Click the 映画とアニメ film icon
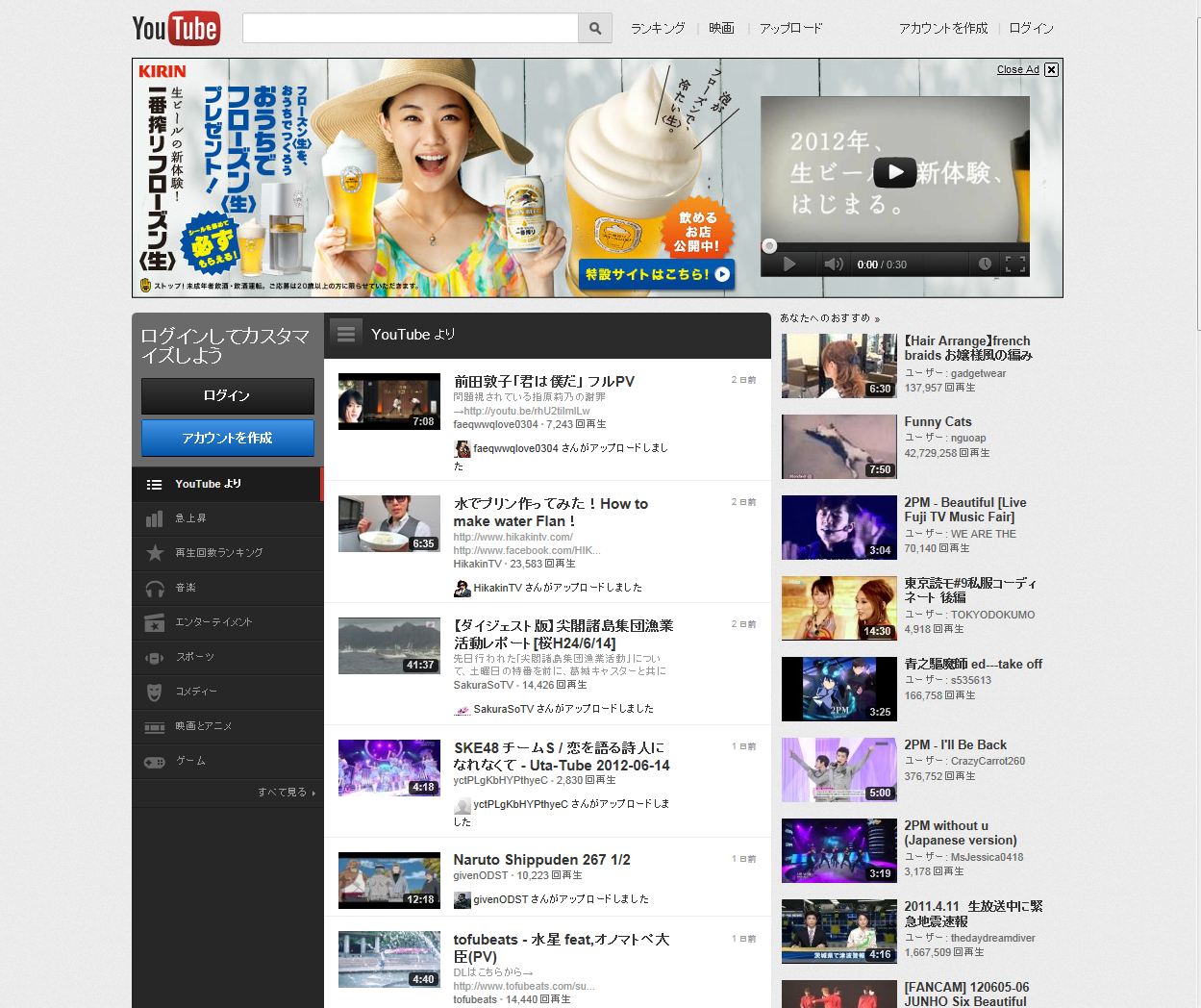This screenshot has height=1008, width=1201. (154, 726)
